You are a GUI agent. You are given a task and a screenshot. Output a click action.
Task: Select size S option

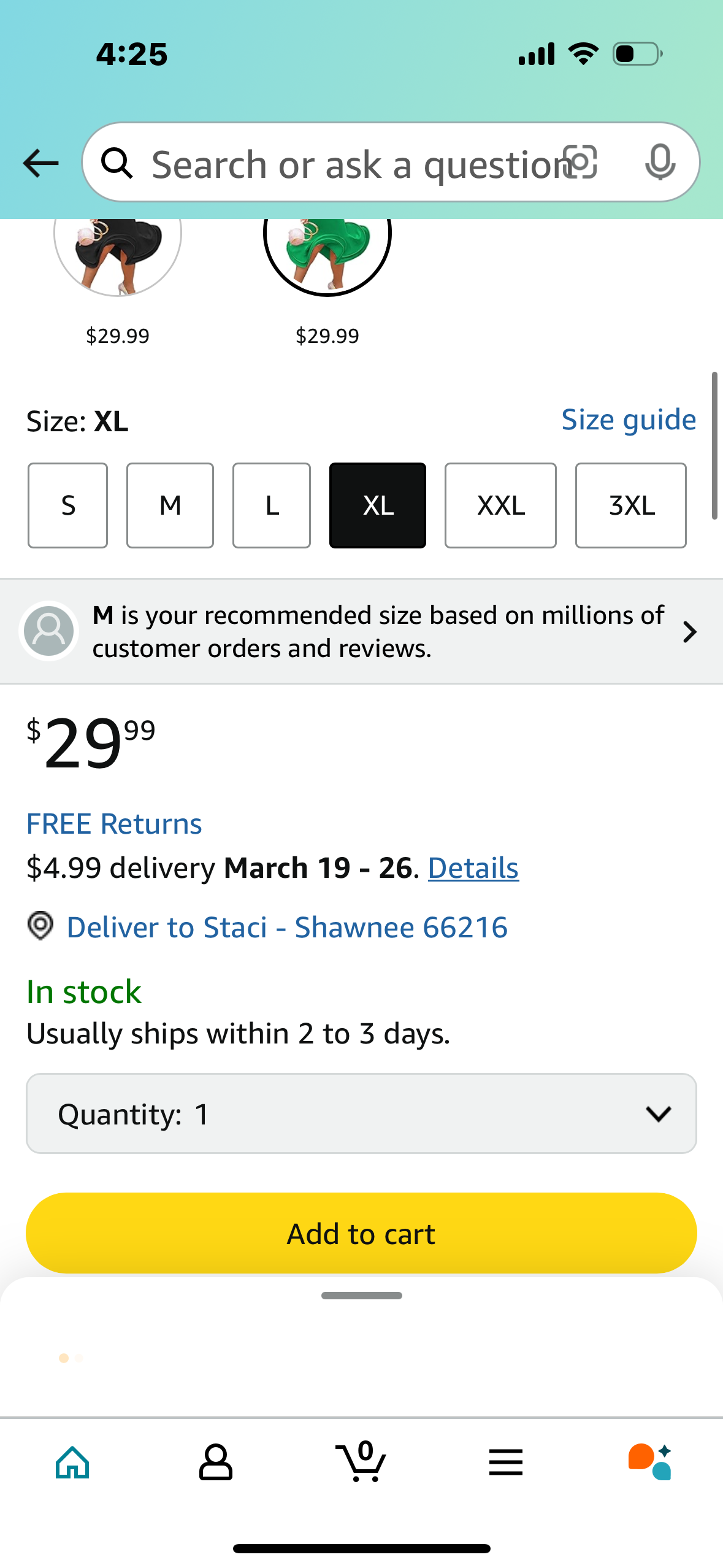point(67,505)
